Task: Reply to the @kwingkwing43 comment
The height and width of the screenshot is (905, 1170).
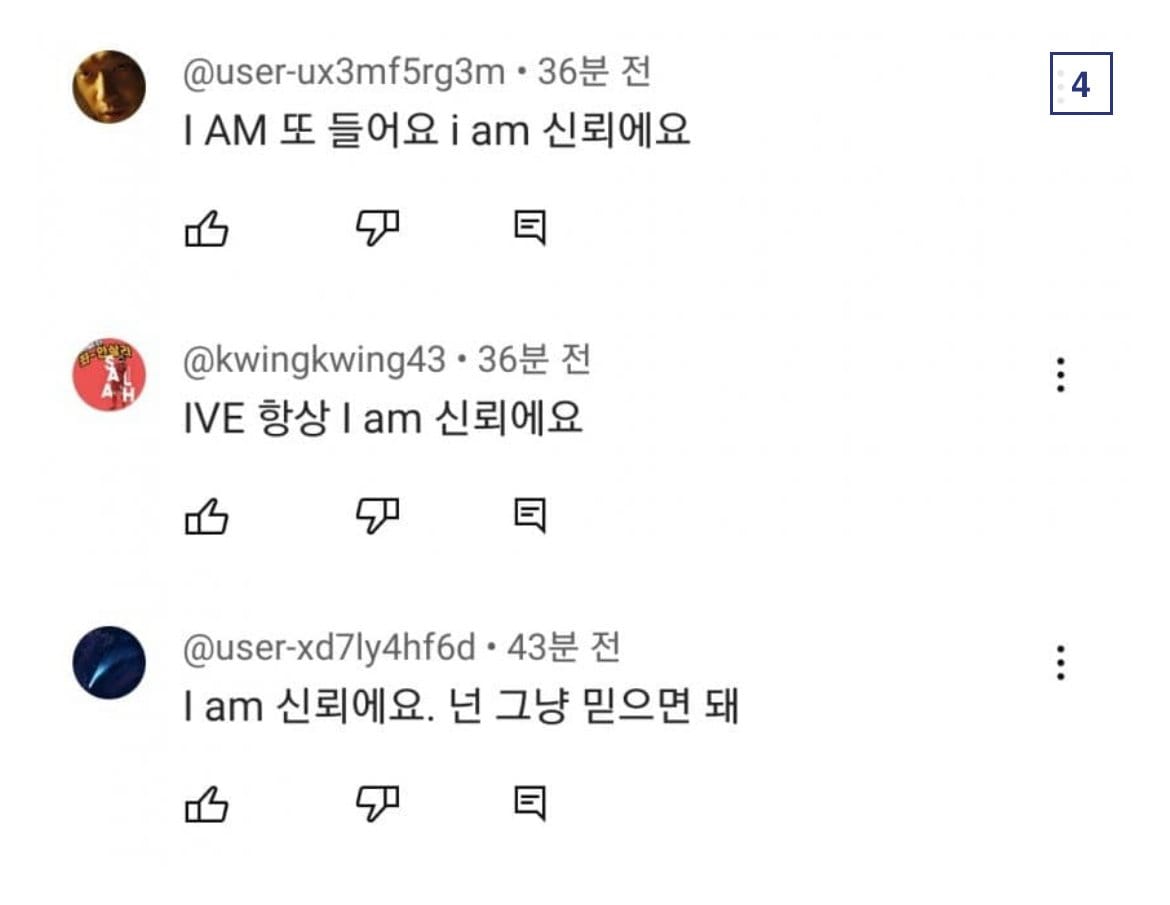Action: tap(530, 516)
